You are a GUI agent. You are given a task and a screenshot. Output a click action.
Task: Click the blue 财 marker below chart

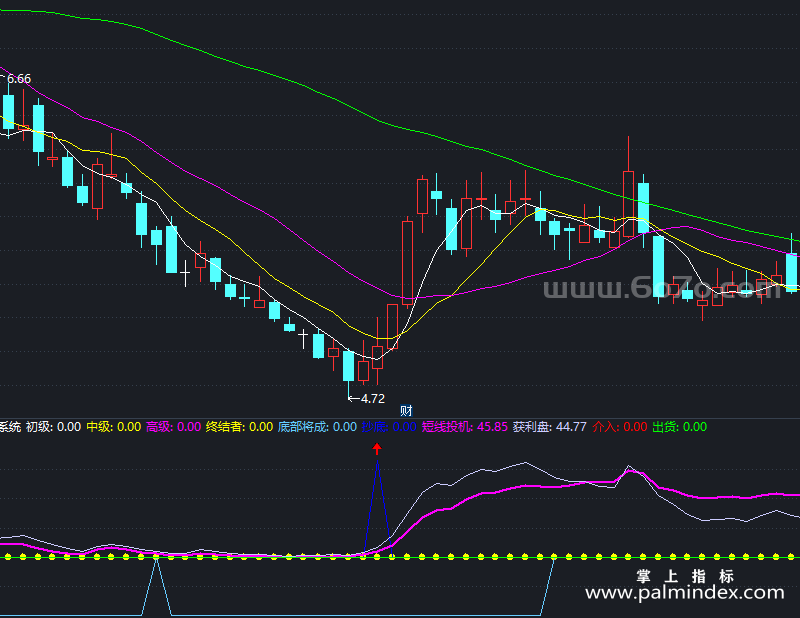406,410
